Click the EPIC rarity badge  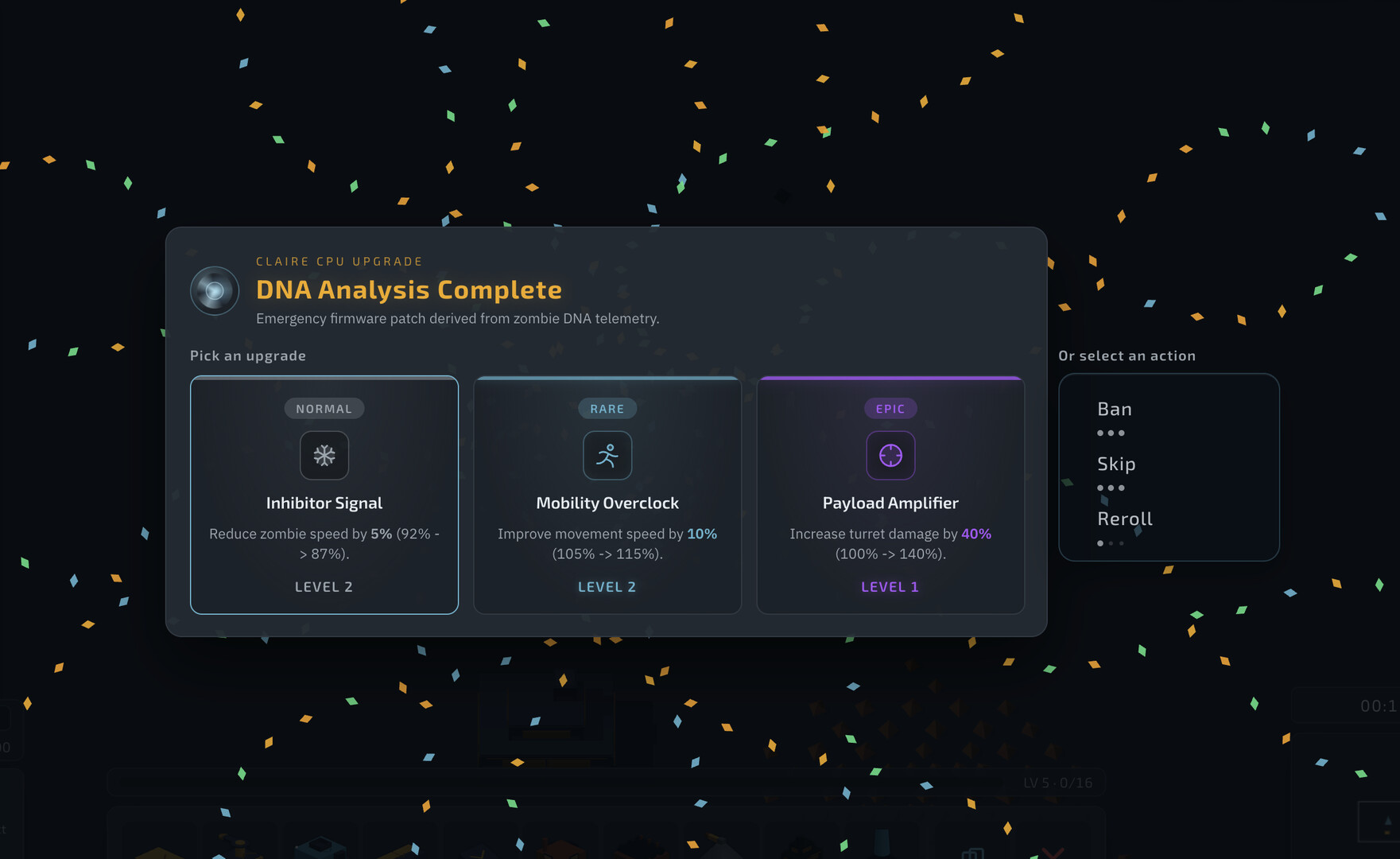890,409
